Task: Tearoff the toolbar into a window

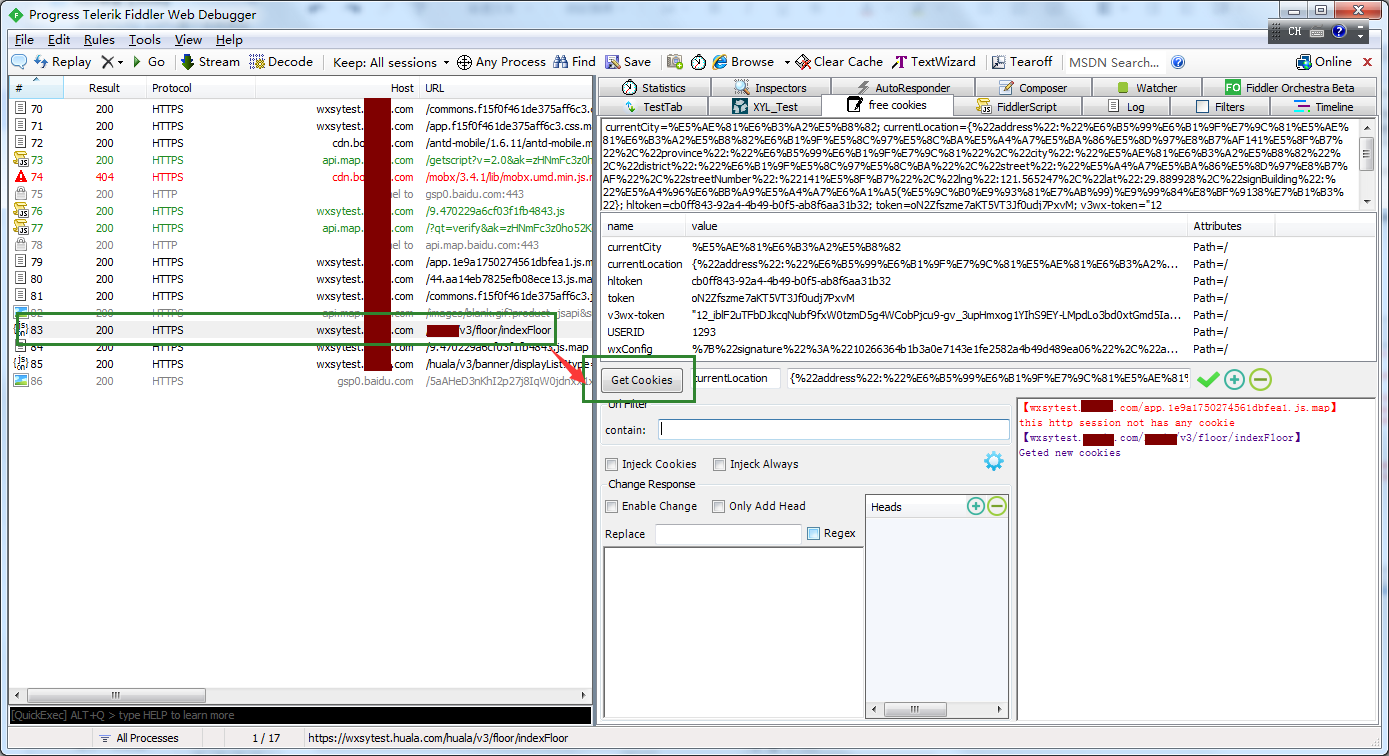Action: click(1021, 62)
